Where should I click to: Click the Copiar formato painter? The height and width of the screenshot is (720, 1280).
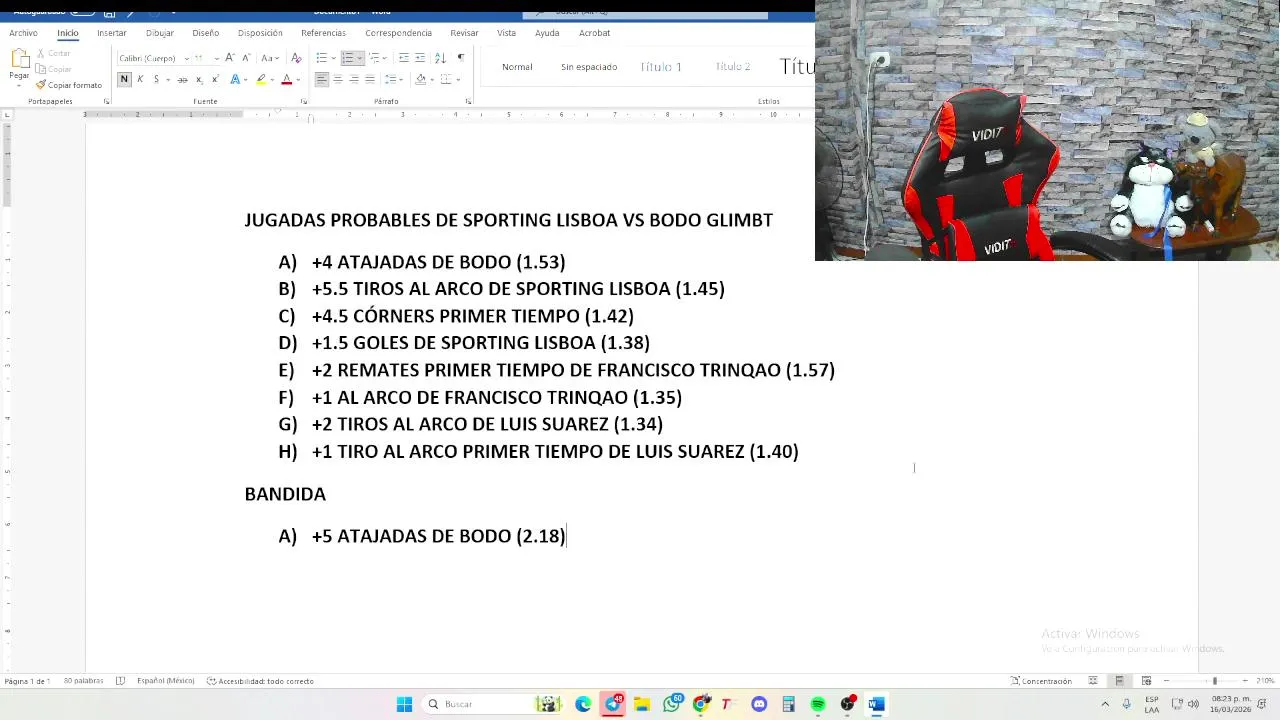[69, 85]
